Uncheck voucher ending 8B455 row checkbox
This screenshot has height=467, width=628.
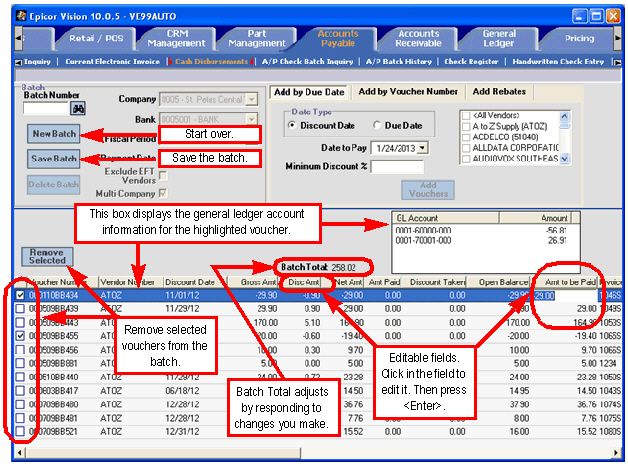20,336
